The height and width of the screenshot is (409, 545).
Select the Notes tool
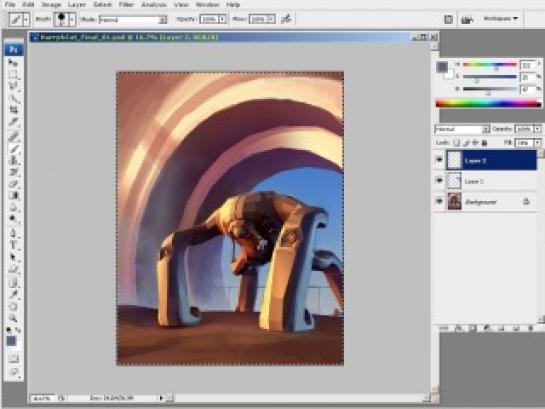13,283
